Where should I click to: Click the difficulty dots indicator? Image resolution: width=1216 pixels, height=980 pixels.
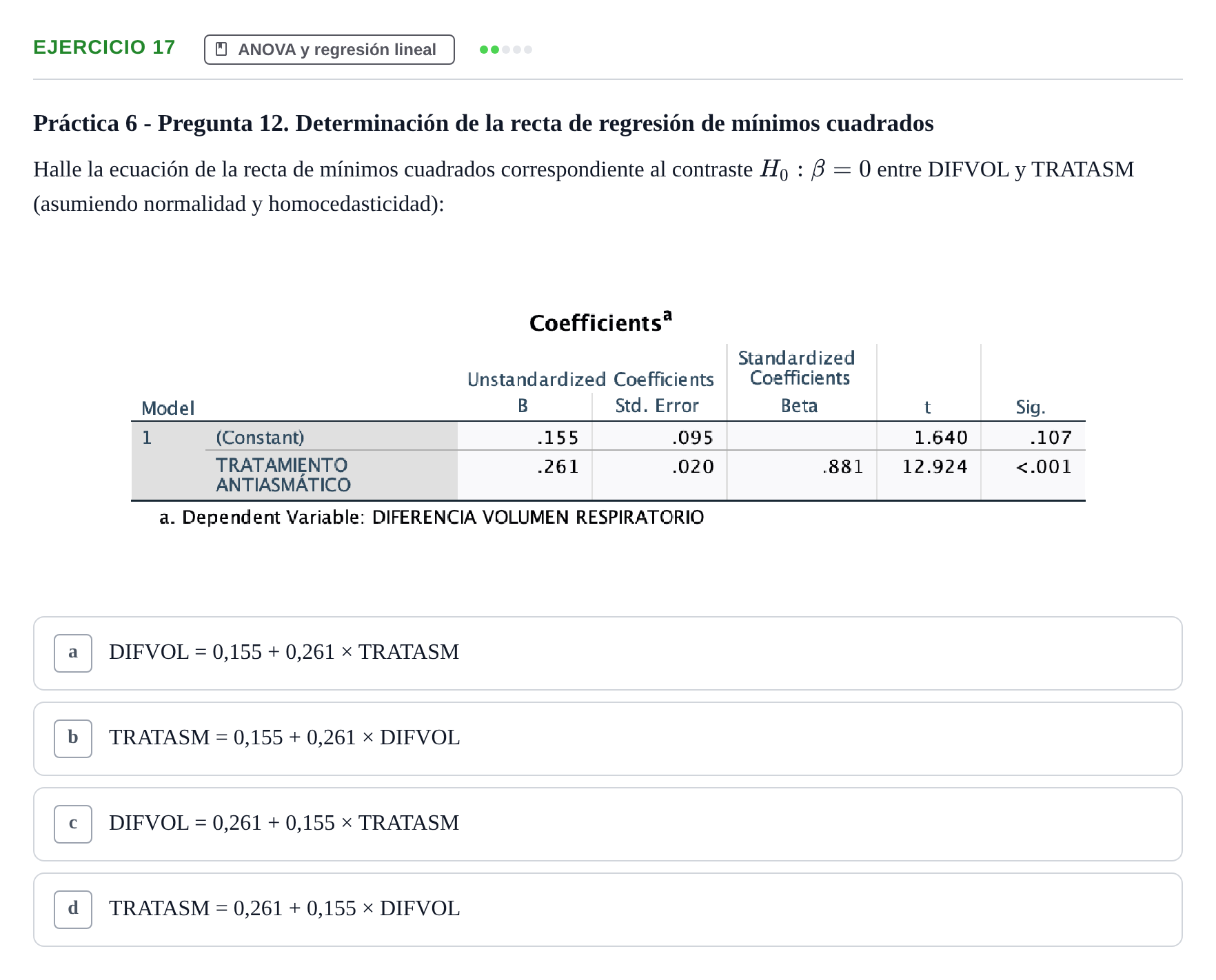(506, 50)
